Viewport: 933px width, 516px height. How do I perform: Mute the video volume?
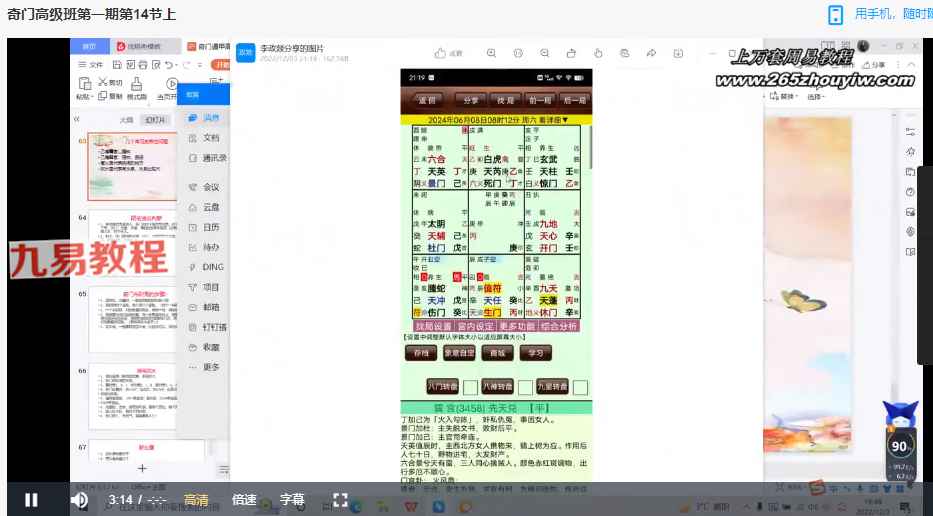point(79,500)
